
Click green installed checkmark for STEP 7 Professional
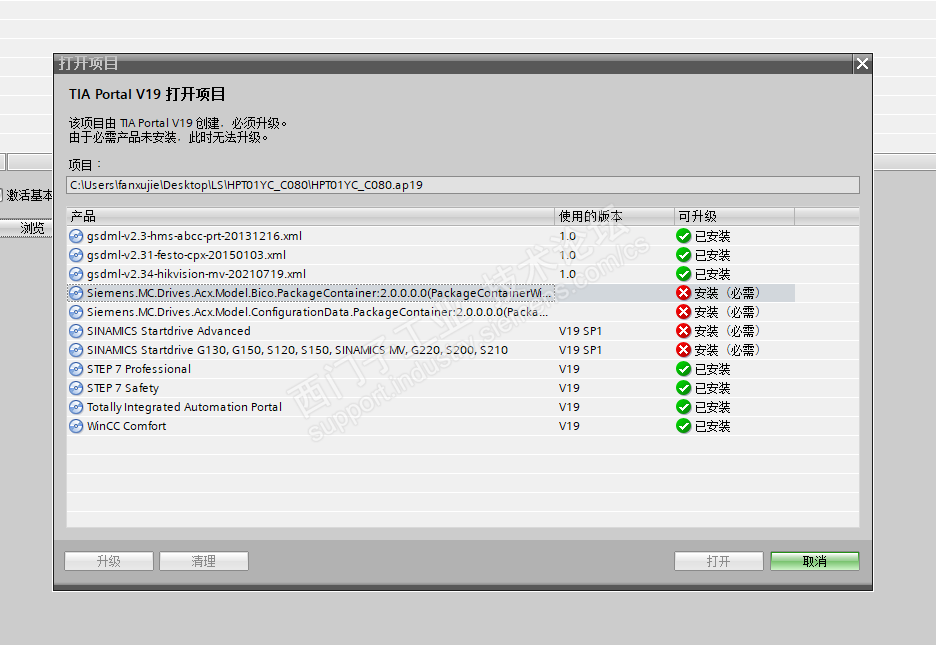[x=683, y=369]
